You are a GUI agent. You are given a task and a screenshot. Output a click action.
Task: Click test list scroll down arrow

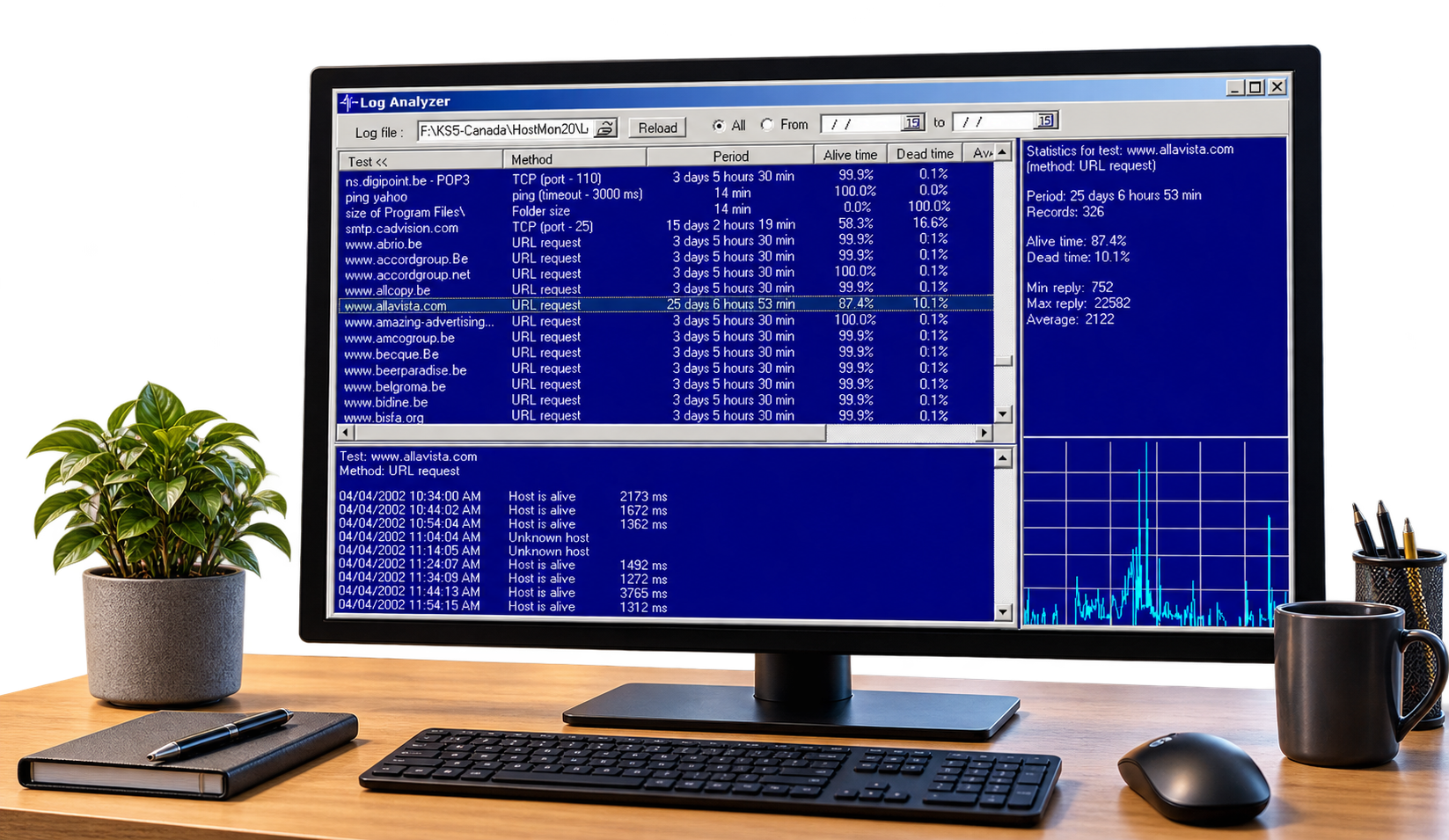point(1002,413)
